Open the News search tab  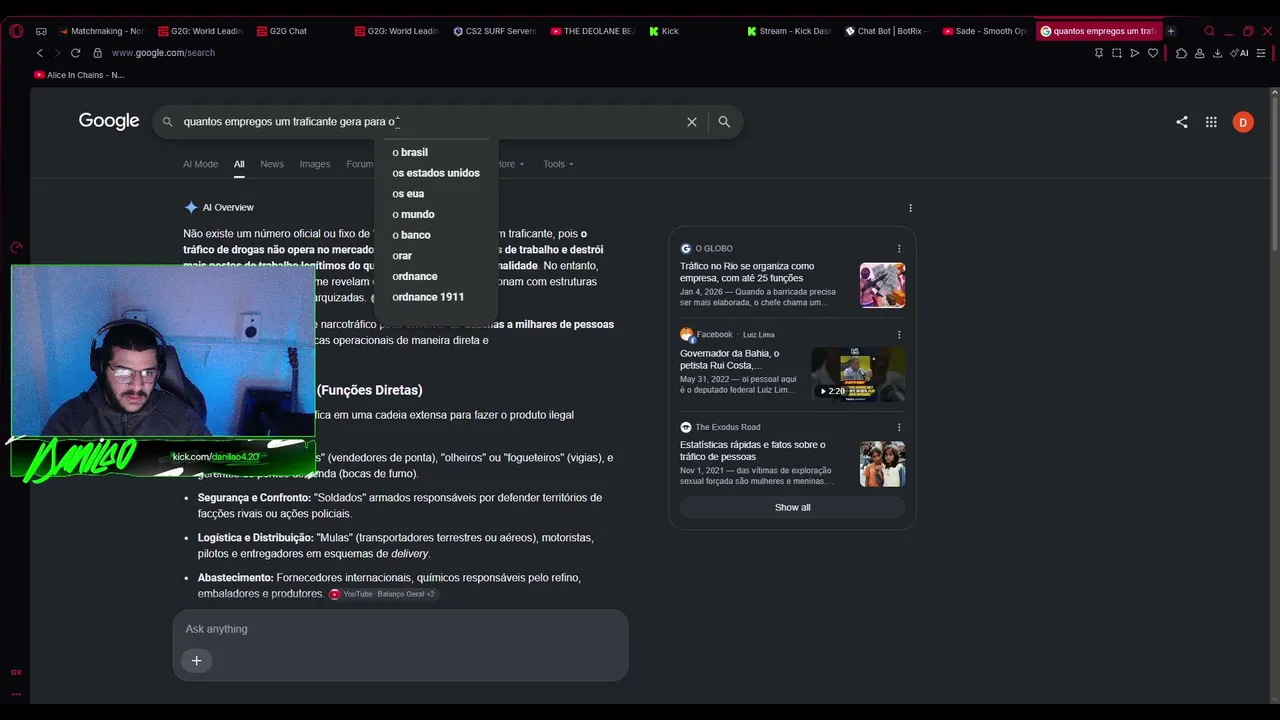pos(272,164)
